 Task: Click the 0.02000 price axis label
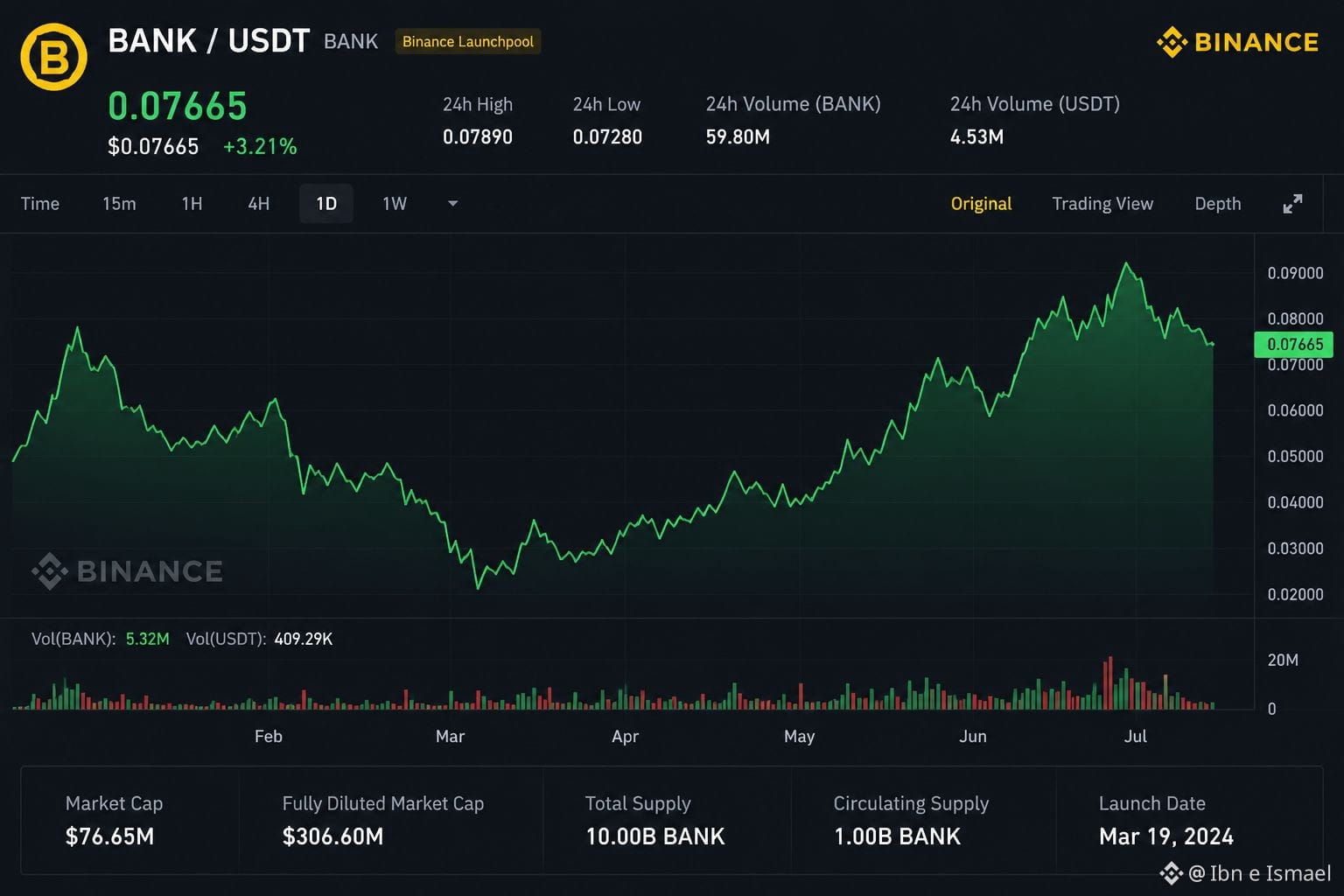pyautogui.click(x=1295, y=595)
